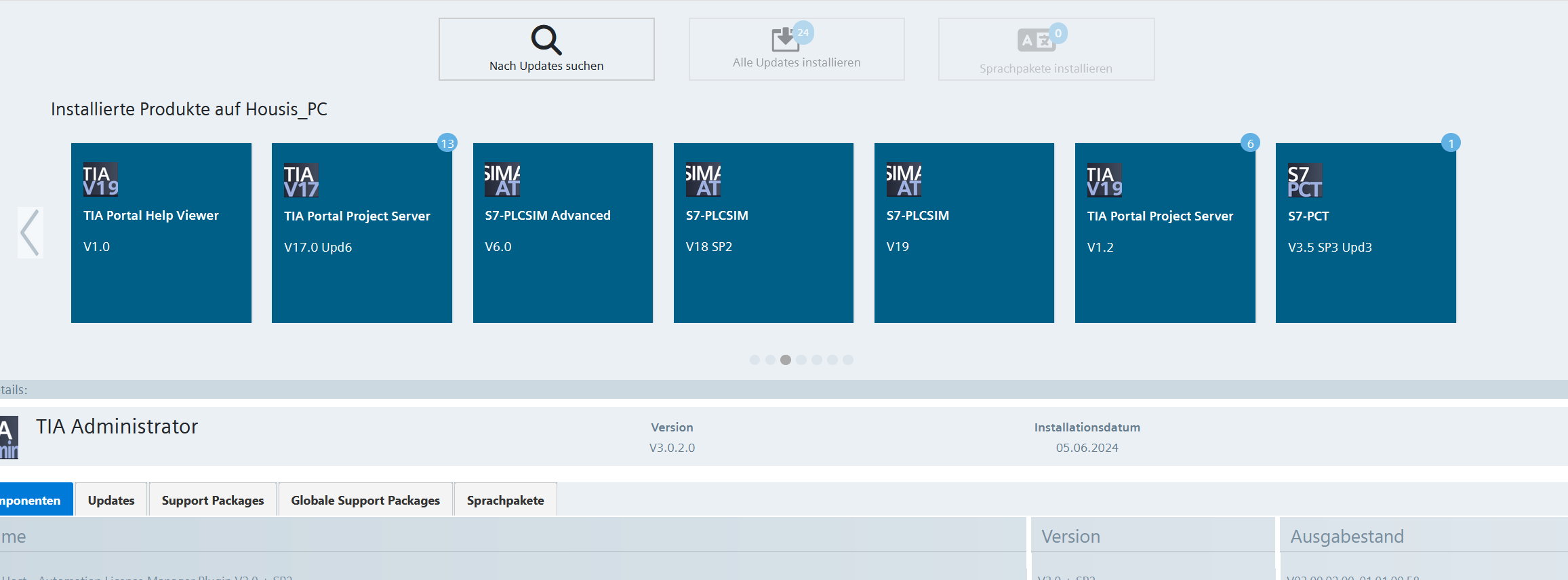Click the Installationsdatum label
Viewport: 1568px width, 580px height.
click(1087, 427)
